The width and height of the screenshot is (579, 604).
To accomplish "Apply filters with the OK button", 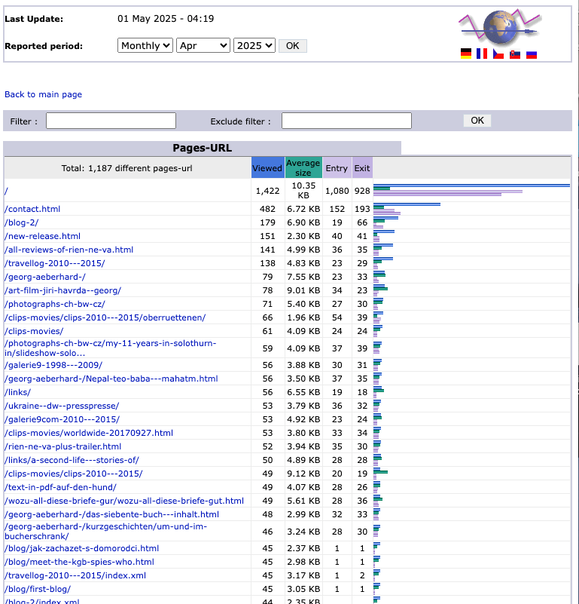I will (x=477, y=121).
